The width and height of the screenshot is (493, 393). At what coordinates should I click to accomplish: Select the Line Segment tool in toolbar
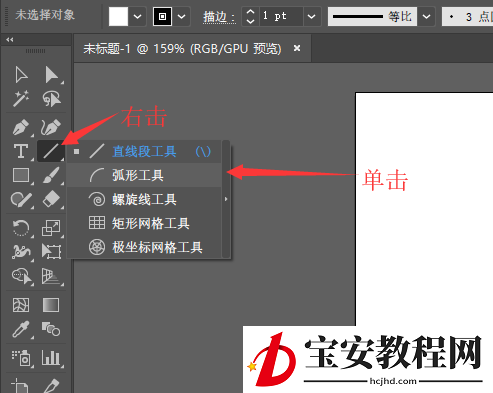tap(51, 151)
